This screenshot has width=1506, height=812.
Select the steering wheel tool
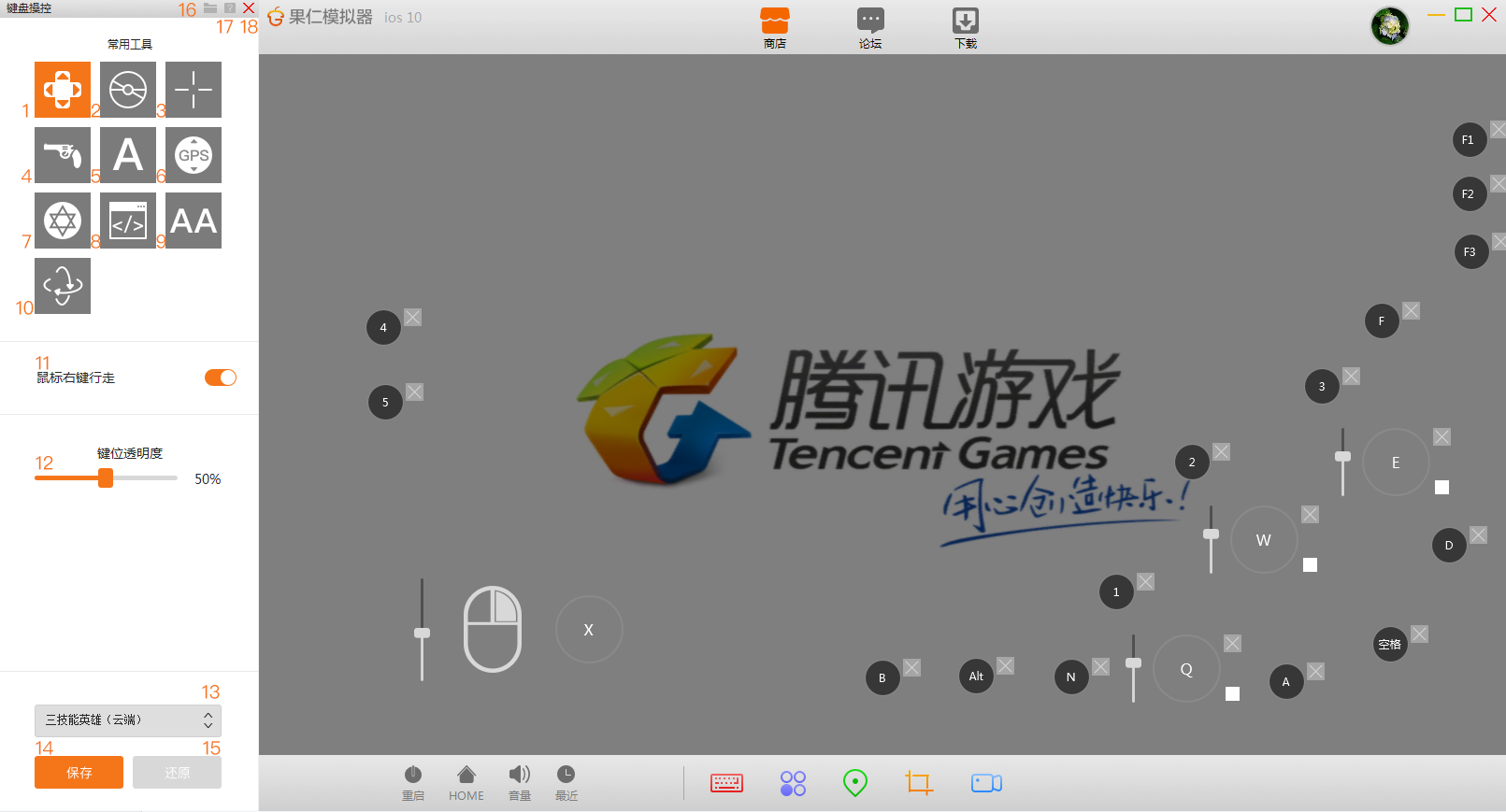tap(128, 90)
